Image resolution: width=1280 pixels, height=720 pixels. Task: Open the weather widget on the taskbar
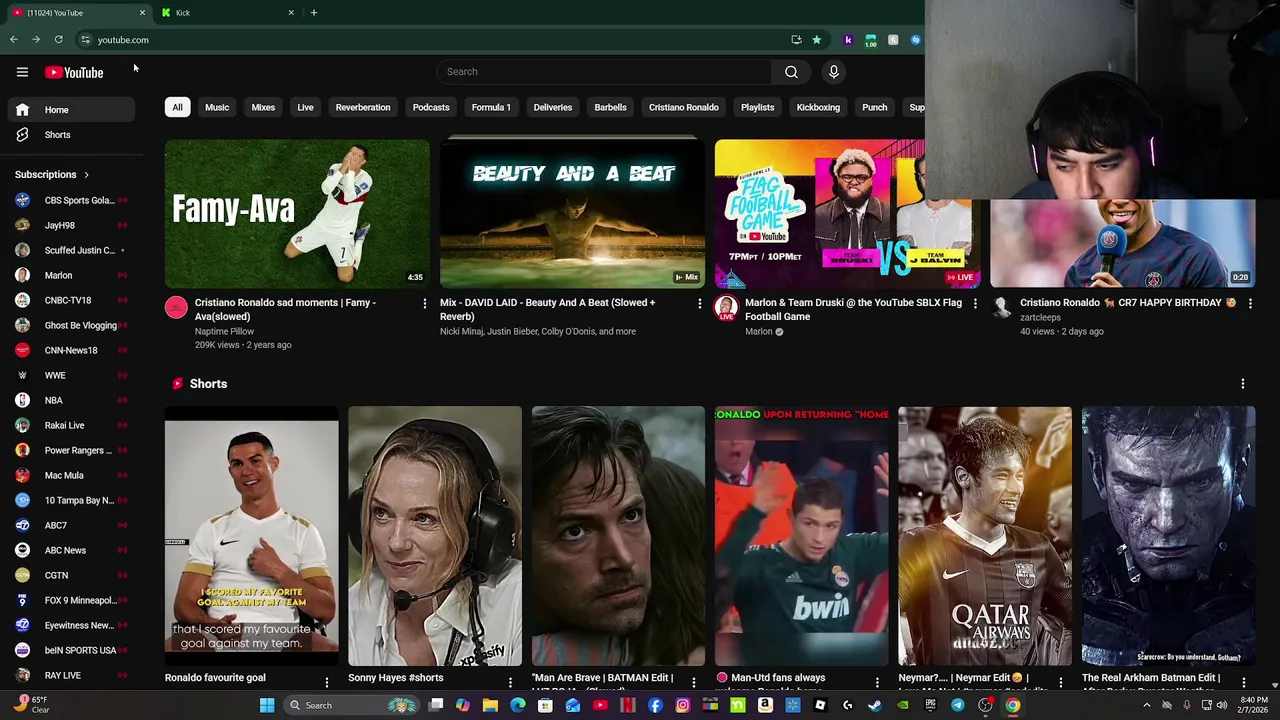pyautogui.click(x=32, y=704)
